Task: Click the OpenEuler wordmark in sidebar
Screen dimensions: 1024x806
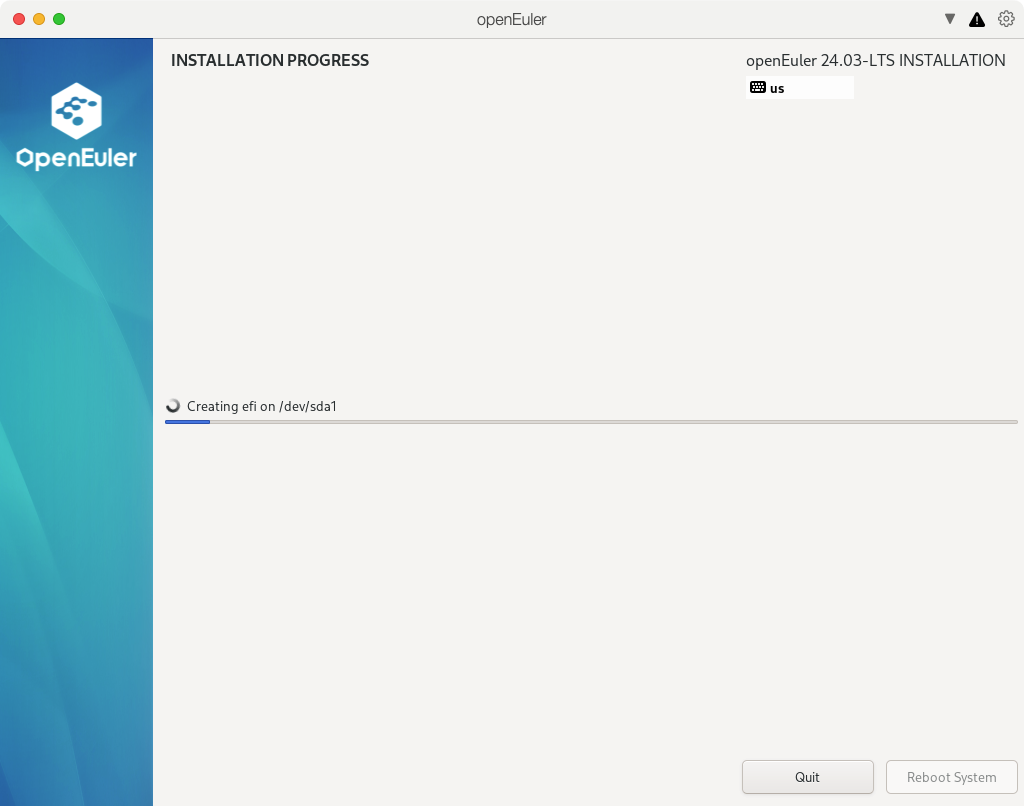Action: point(76,158)
